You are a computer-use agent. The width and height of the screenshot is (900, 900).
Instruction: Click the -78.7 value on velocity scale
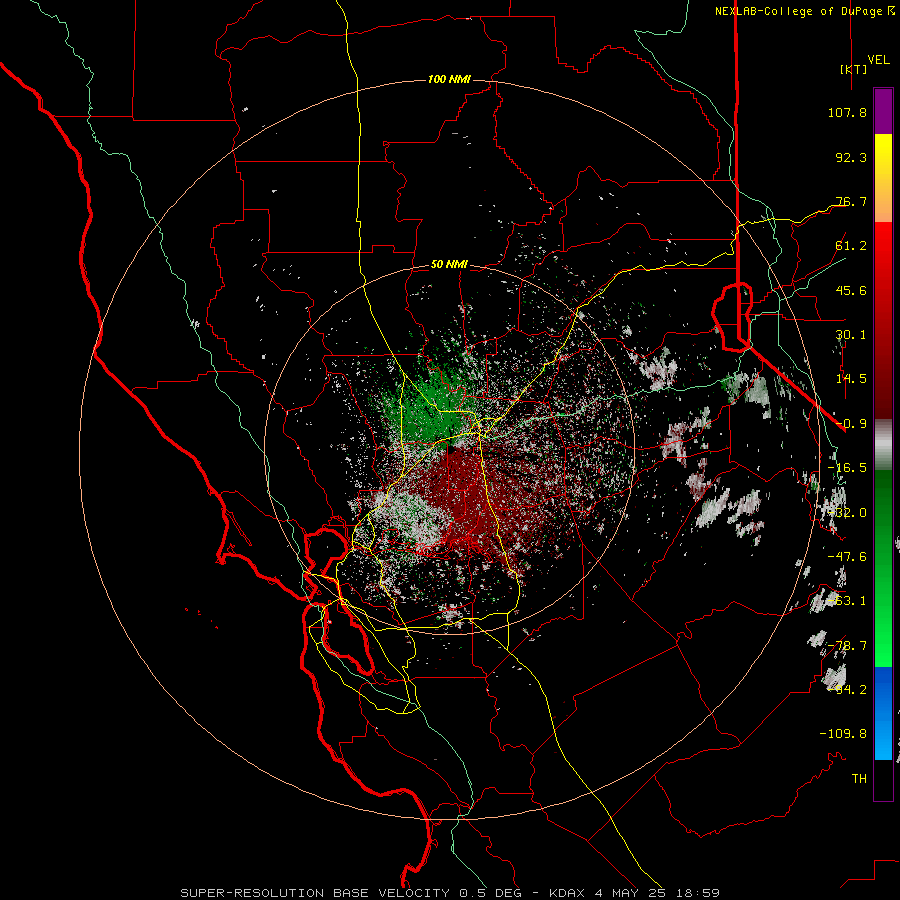[x=847, y=646]
